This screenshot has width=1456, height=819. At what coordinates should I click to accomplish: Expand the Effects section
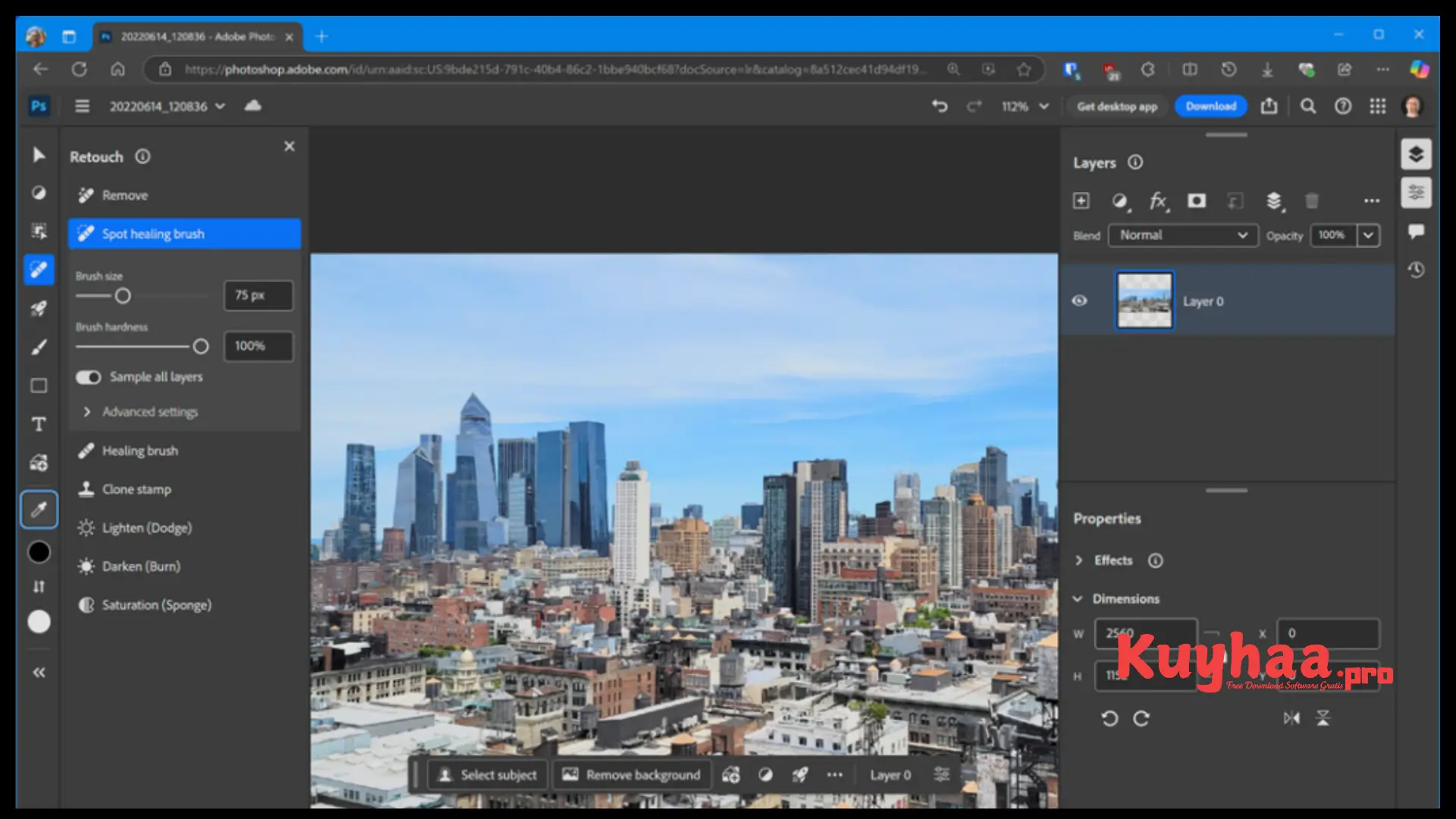1078,560
